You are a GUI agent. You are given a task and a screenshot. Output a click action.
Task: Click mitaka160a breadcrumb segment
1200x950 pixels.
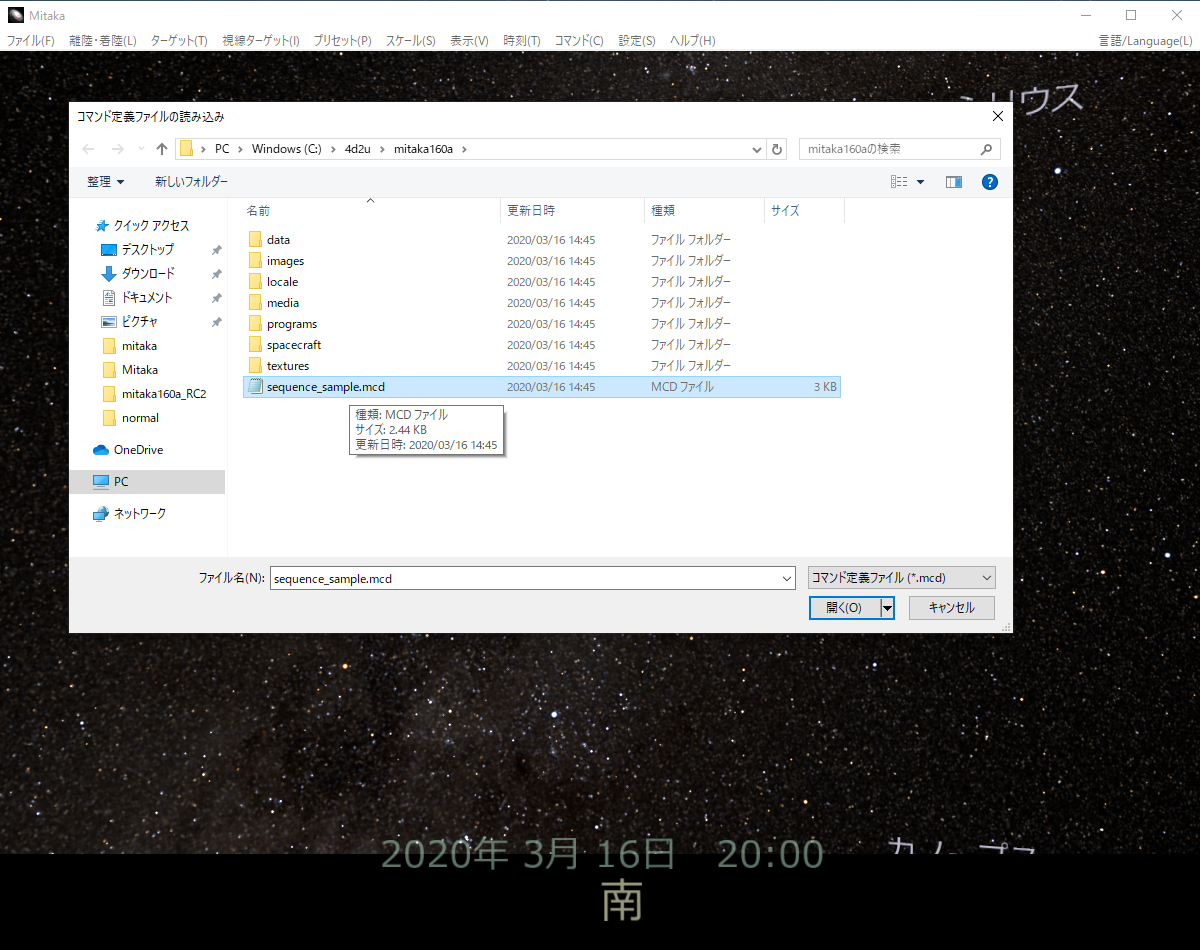(423, 149)
